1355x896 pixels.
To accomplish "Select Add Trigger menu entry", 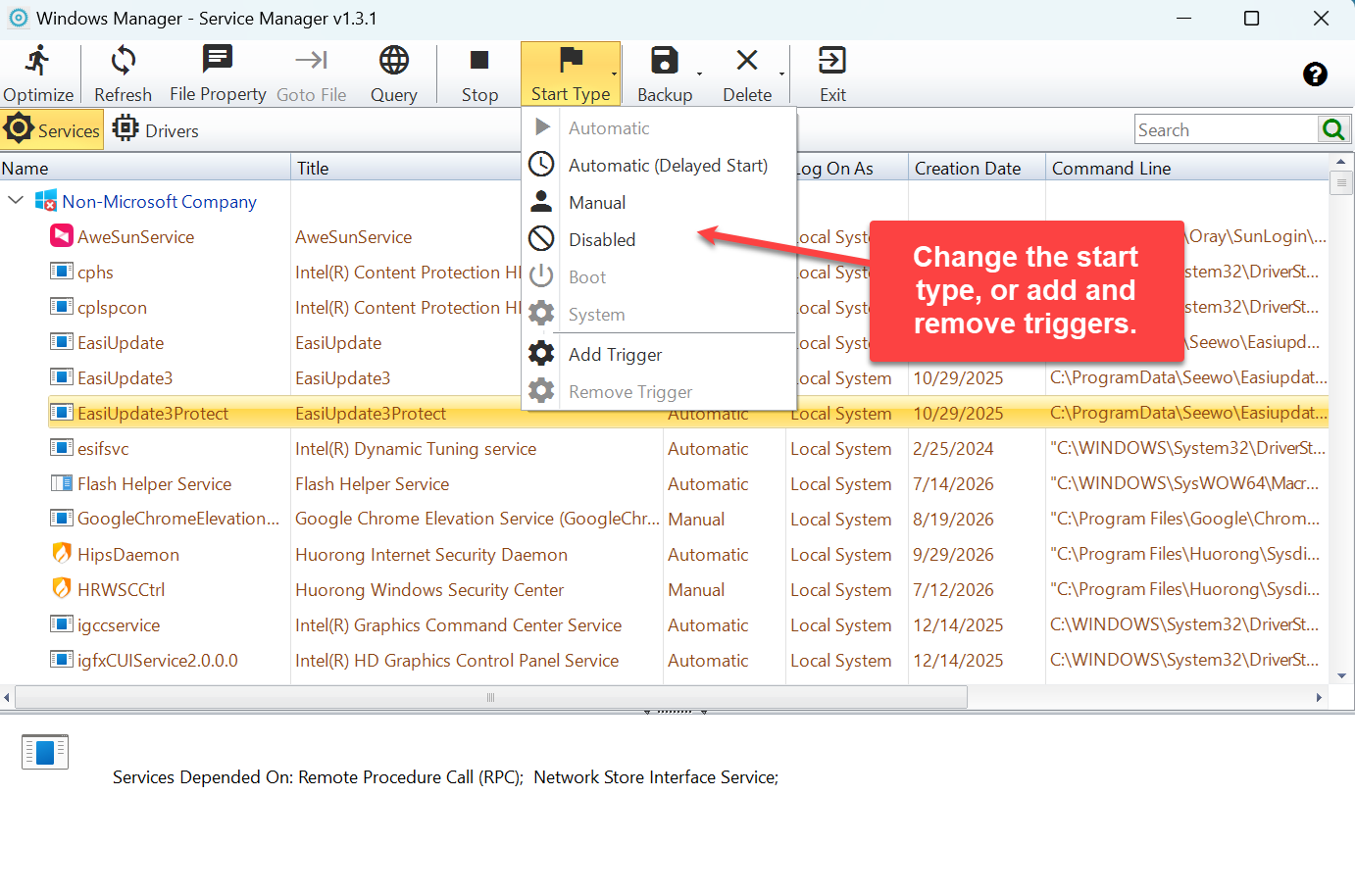I will click(x=659, y=355).
